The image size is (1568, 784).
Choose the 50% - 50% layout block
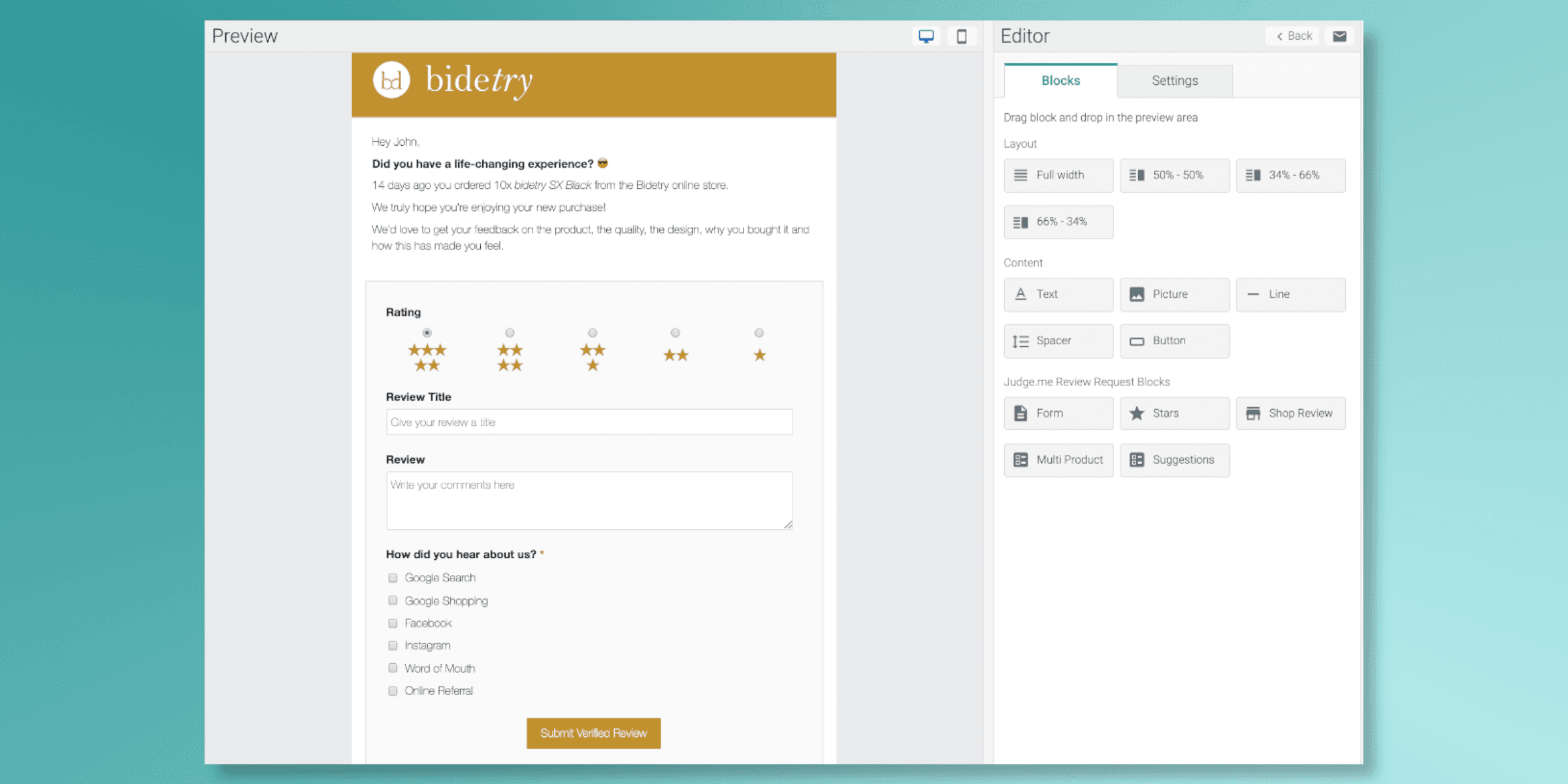(1174, 176)
